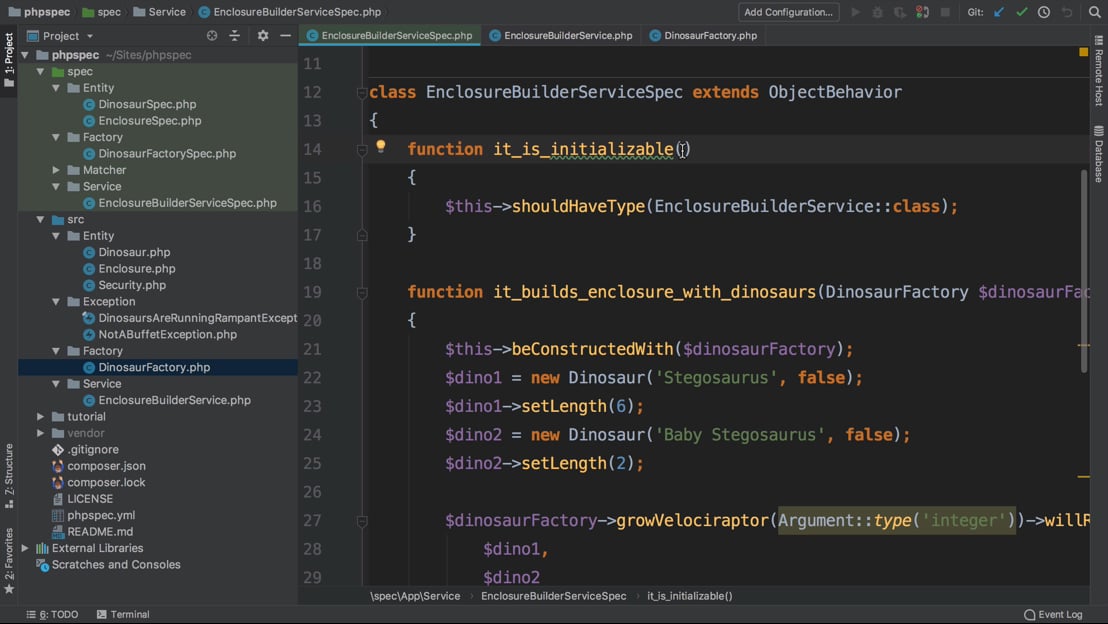This screenshot has width=1108, height=624.
Task: Click \spec\App\Service in bottom breadcrumb
Action: click(415, 596)
